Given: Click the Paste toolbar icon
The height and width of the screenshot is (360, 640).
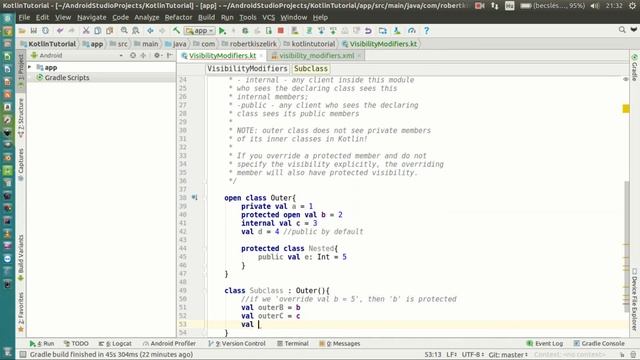Looking at the screenshot, I should coord(109,31).
